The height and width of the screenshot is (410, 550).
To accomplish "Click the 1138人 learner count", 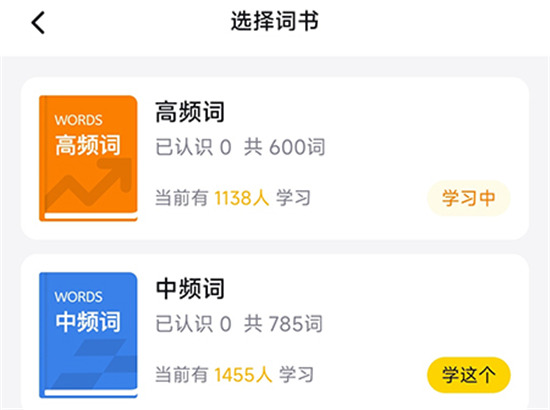I will (242, 198).
